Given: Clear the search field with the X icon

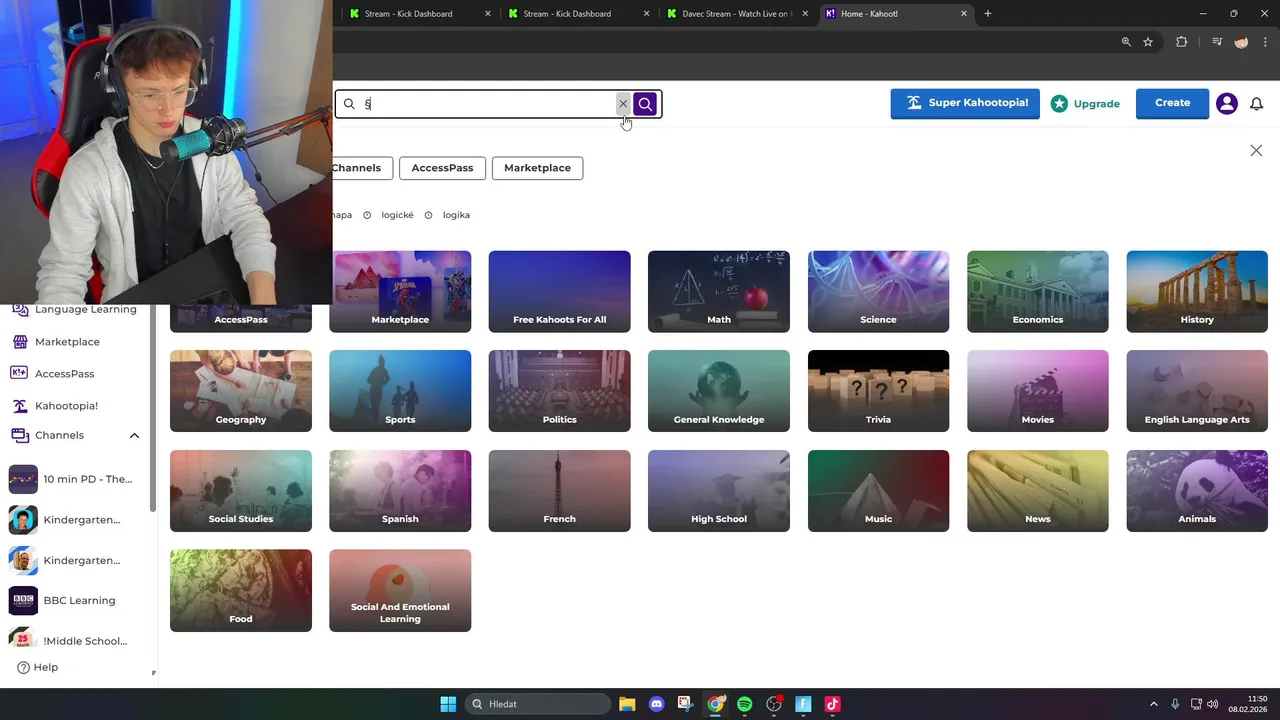Looking at the screenshot, I should coord(623,104).
